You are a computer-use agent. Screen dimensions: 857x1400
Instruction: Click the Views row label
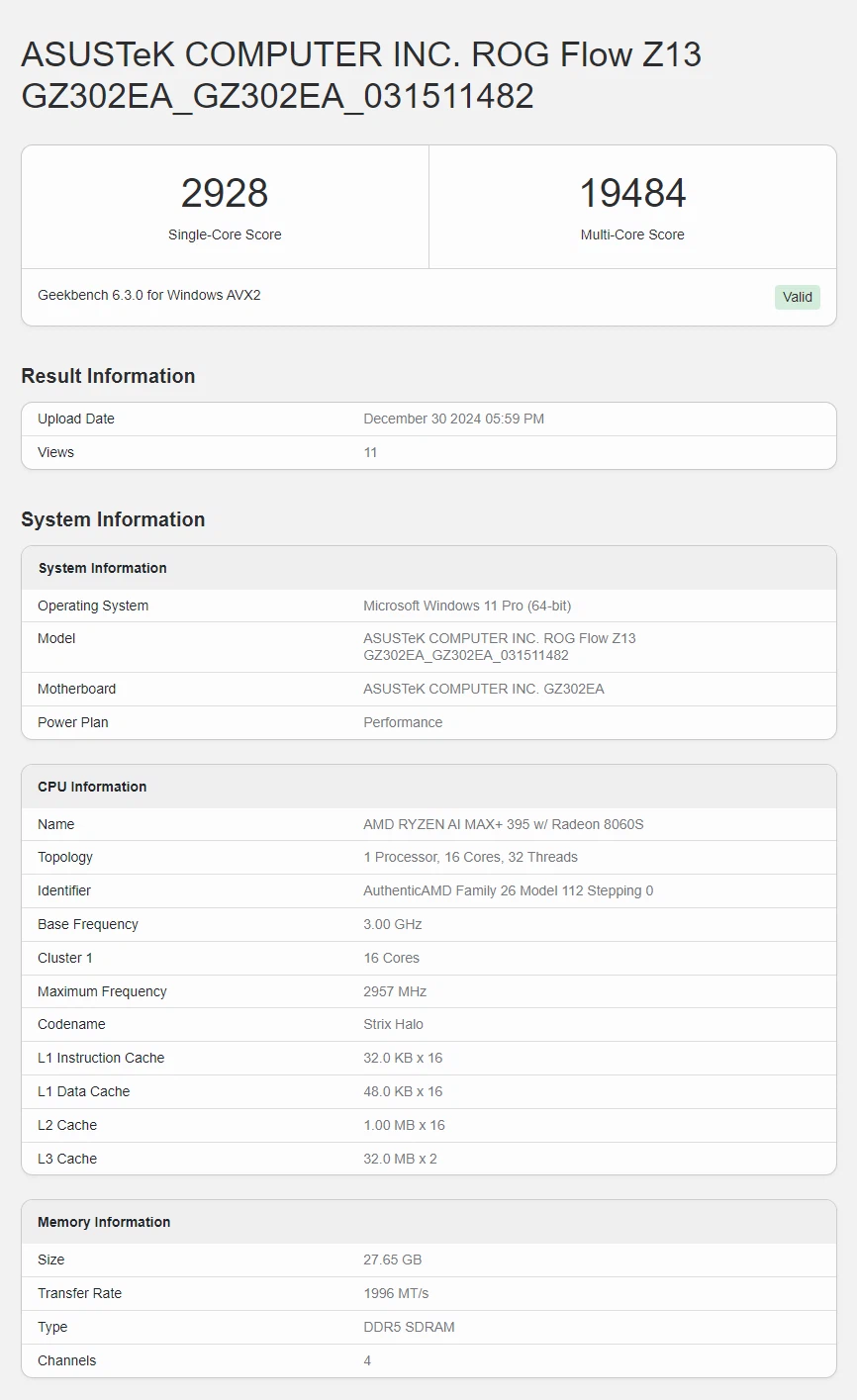coord(55,452)
